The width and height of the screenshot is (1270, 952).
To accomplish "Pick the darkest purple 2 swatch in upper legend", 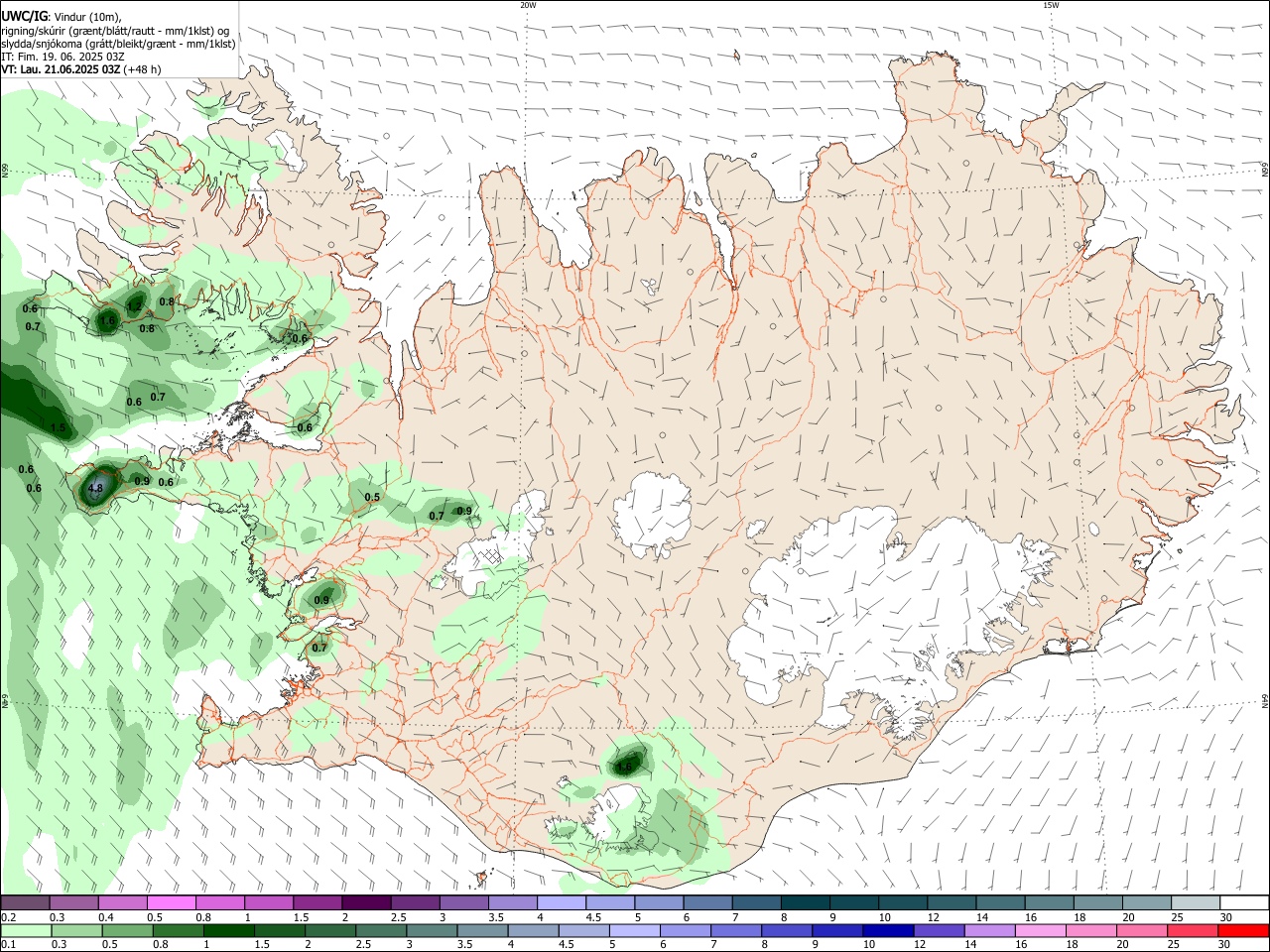I will (366, 903).
